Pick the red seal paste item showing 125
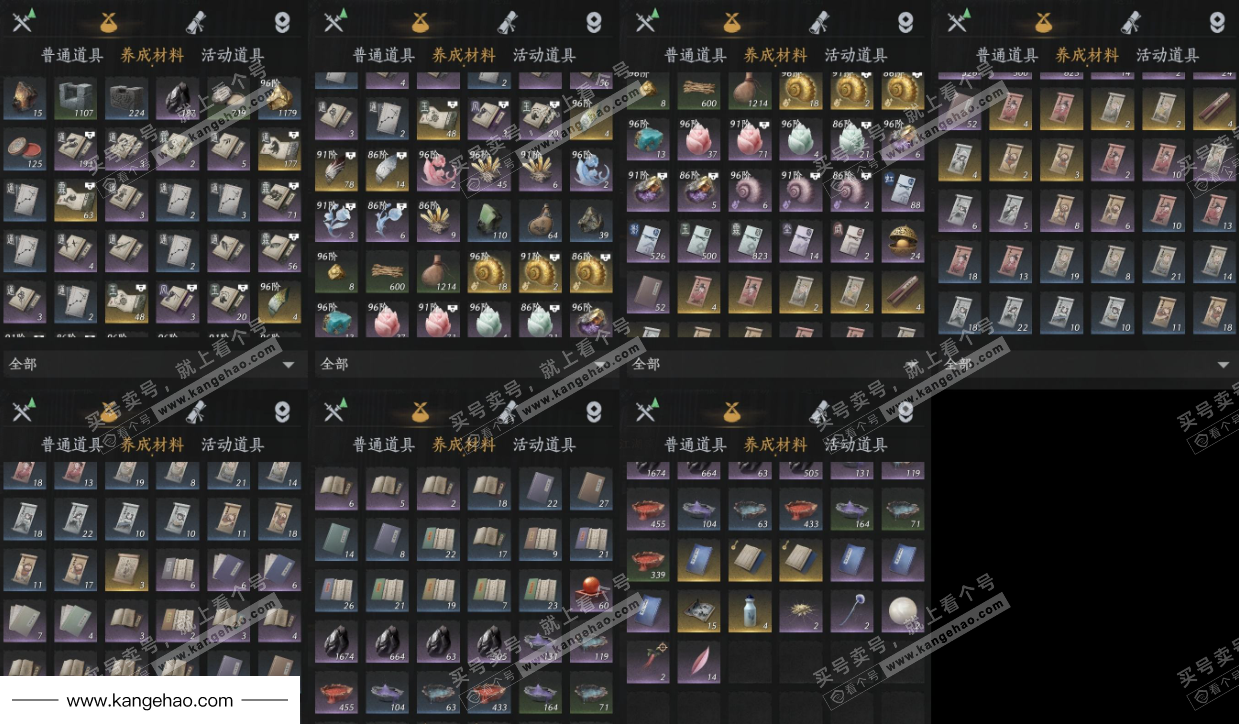Image resolution: width=1239 pixels, height=724 pixels. tap(24, 149)
